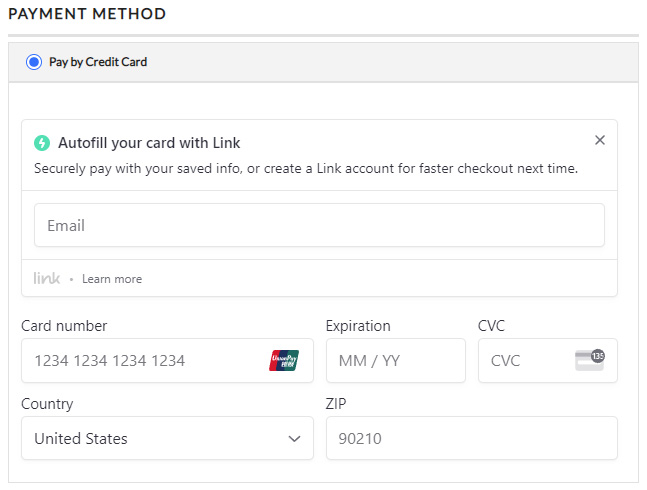The height and width of the screenshot is (490, 647).
Task: Click the CVC input field
Action: 525,360
